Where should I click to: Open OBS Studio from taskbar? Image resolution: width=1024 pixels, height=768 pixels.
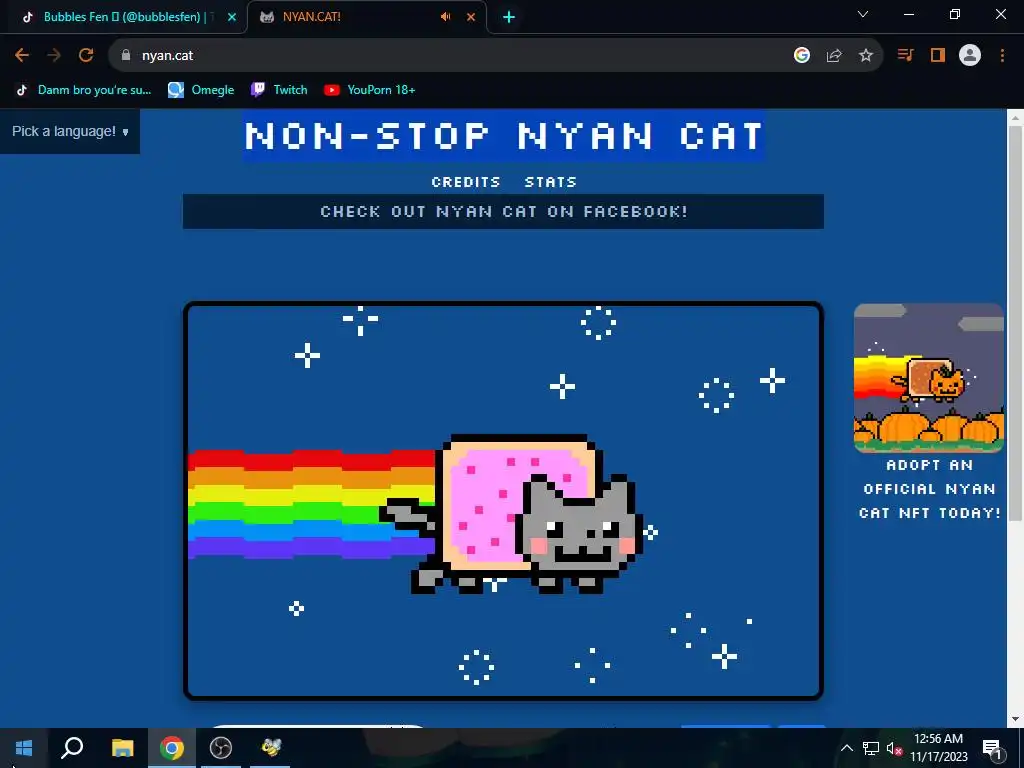[x=221, y=748]
